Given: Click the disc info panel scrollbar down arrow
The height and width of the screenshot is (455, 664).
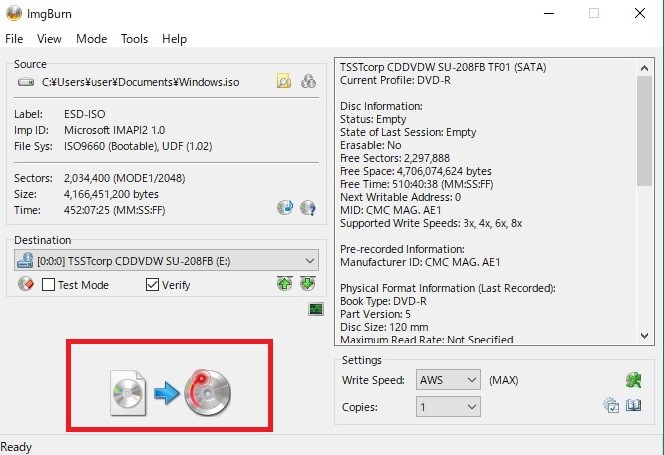Looking at the screenshot, I should 647,337.
